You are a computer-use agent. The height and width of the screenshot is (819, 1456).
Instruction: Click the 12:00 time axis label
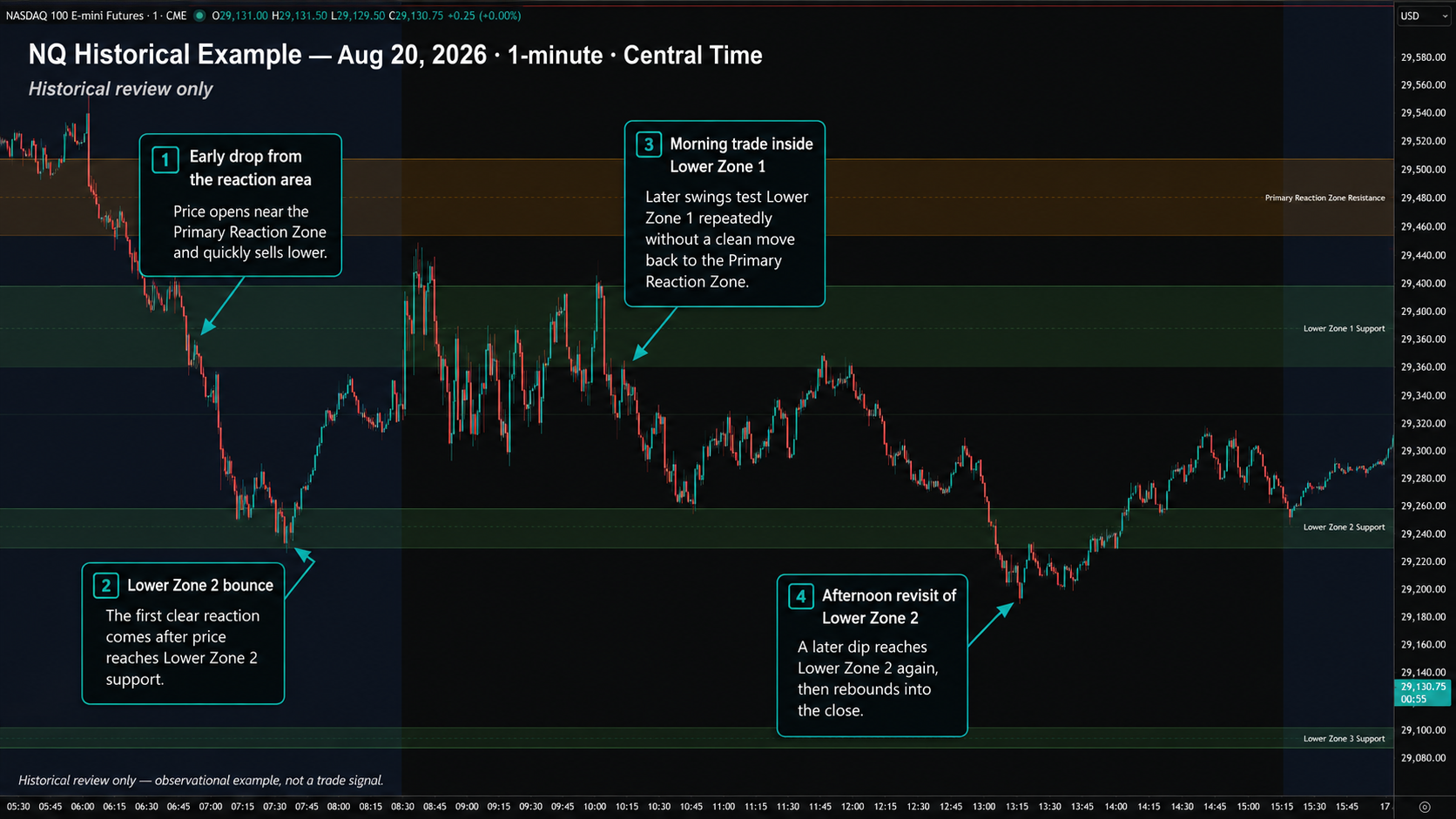tap(853, 807)
